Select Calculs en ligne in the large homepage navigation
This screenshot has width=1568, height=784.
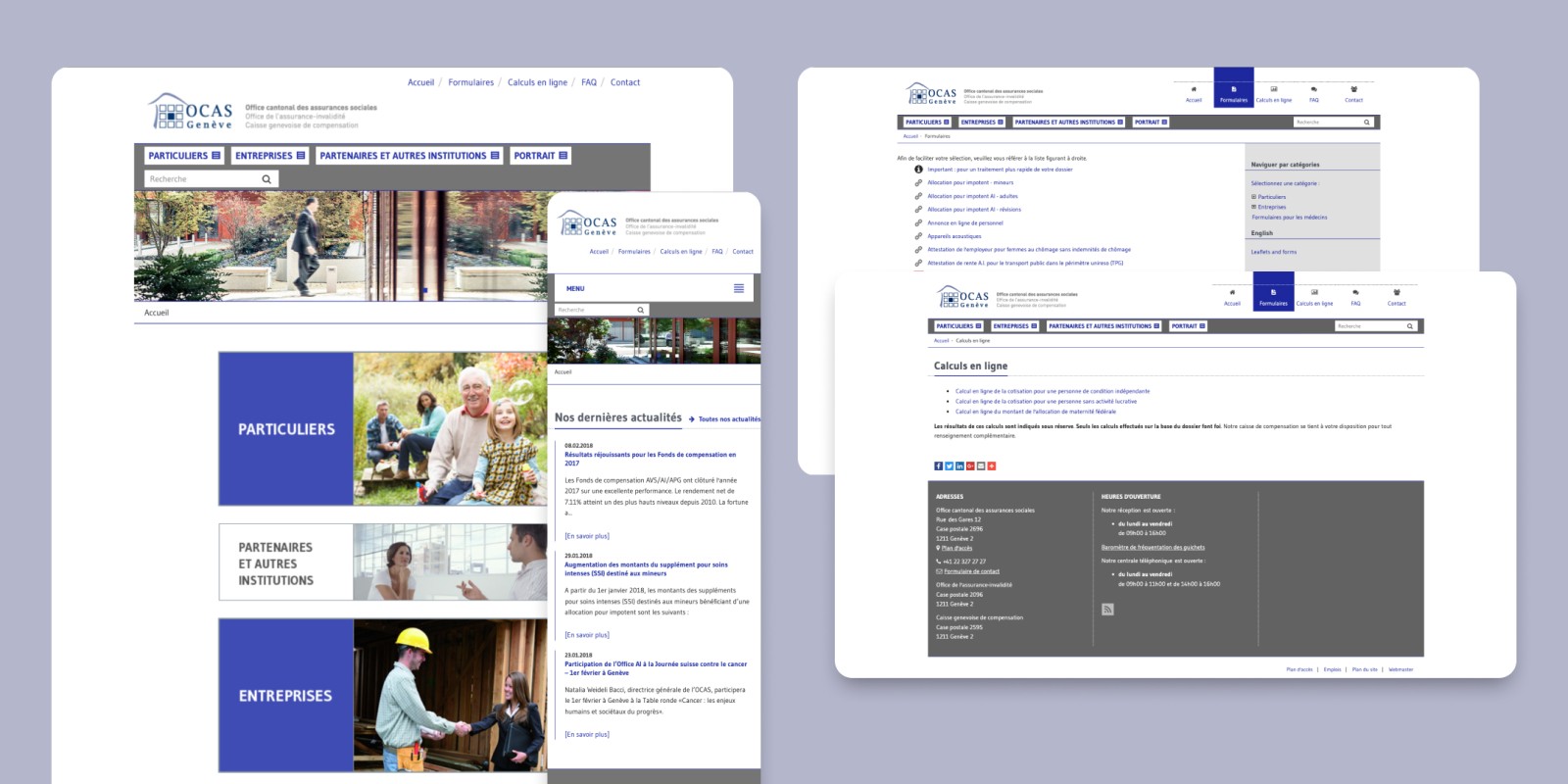tap(537, 82)
